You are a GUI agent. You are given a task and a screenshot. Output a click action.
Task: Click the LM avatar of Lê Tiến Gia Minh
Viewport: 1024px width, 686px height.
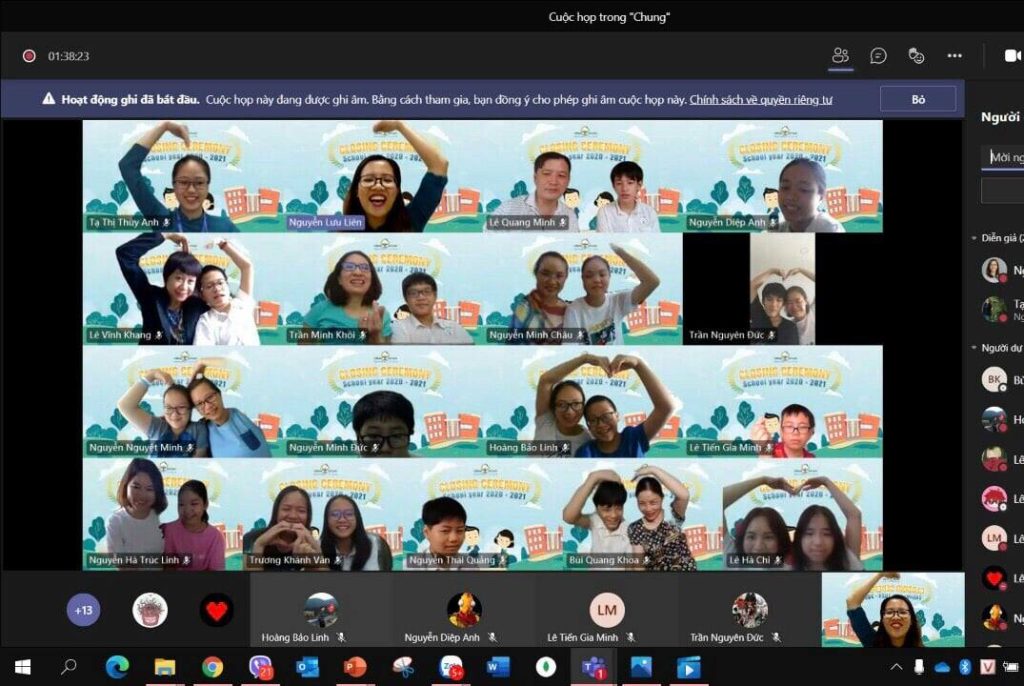(606, 609)
